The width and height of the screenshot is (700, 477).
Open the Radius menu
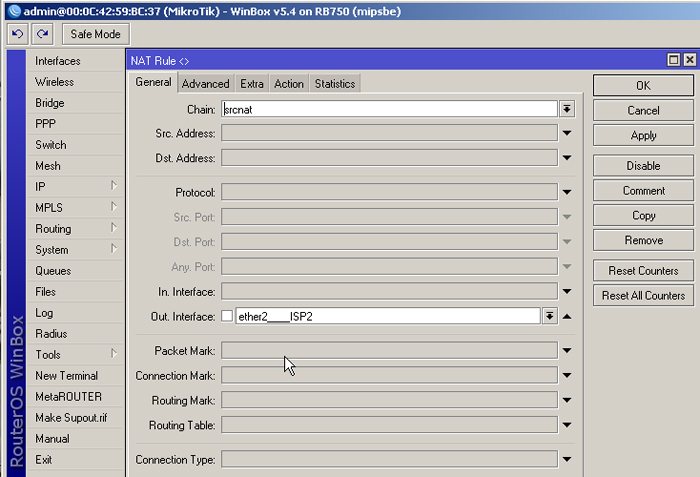click(75, 334)
